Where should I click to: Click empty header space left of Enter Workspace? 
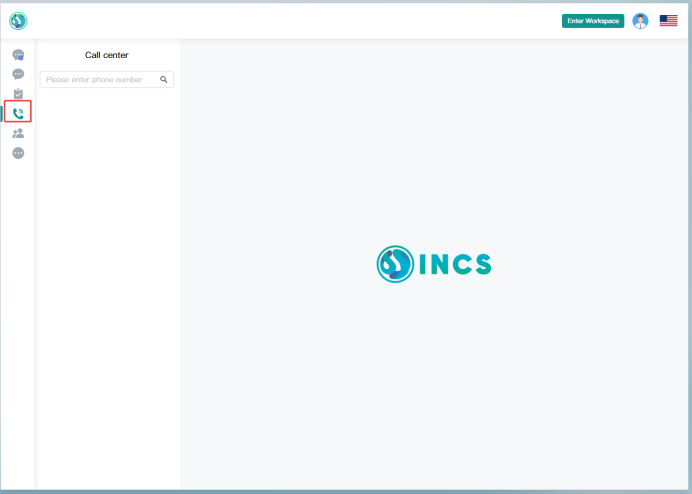(300, 20)
